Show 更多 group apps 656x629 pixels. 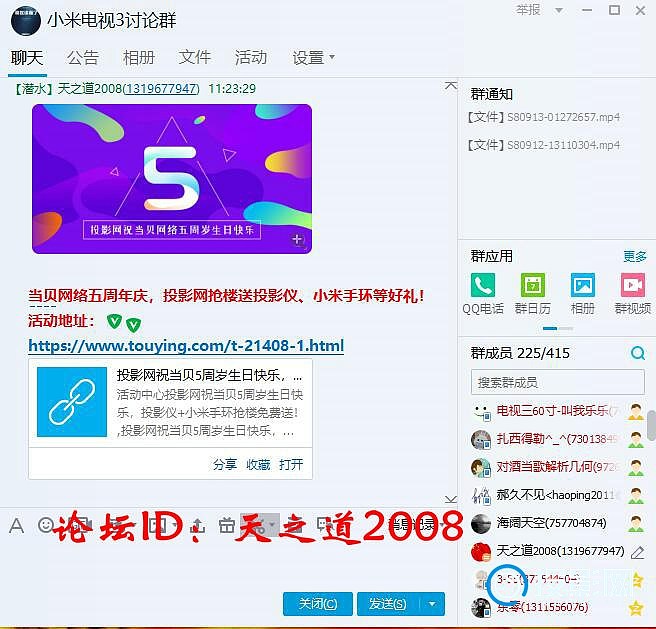635,256
